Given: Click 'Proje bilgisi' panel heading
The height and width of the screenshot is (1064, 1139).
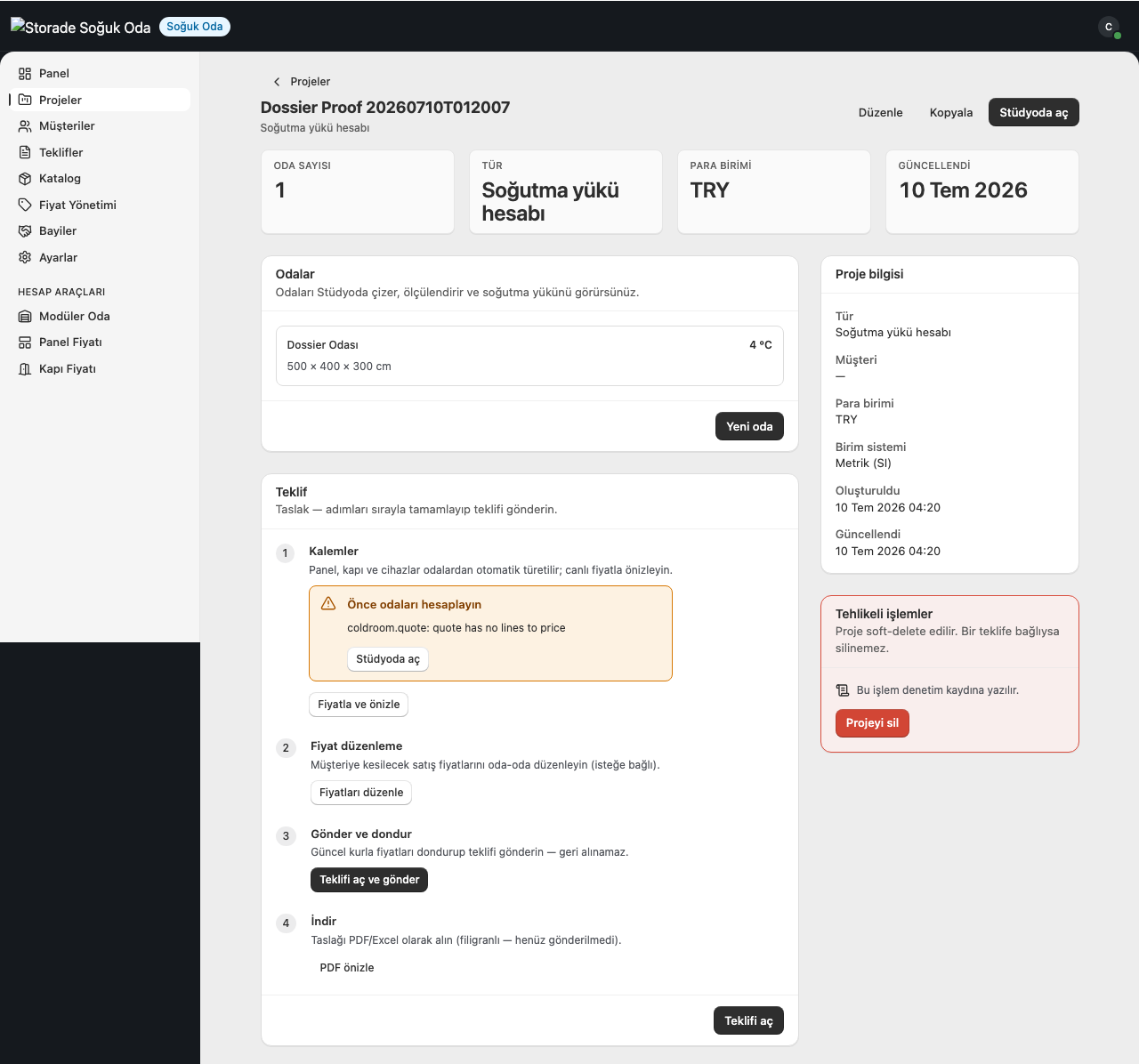Looking at the screenshot, I should (x=869, y=274).
